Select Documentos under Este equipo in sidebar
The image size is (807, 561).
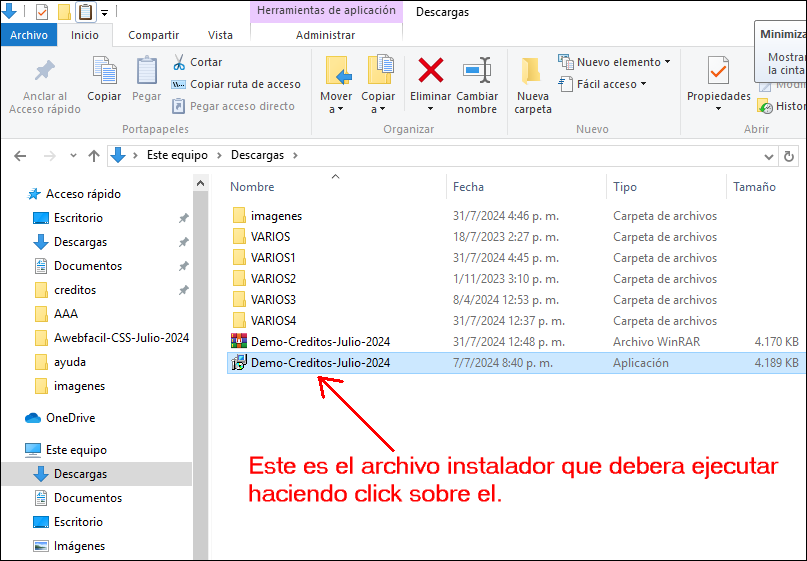88,498
